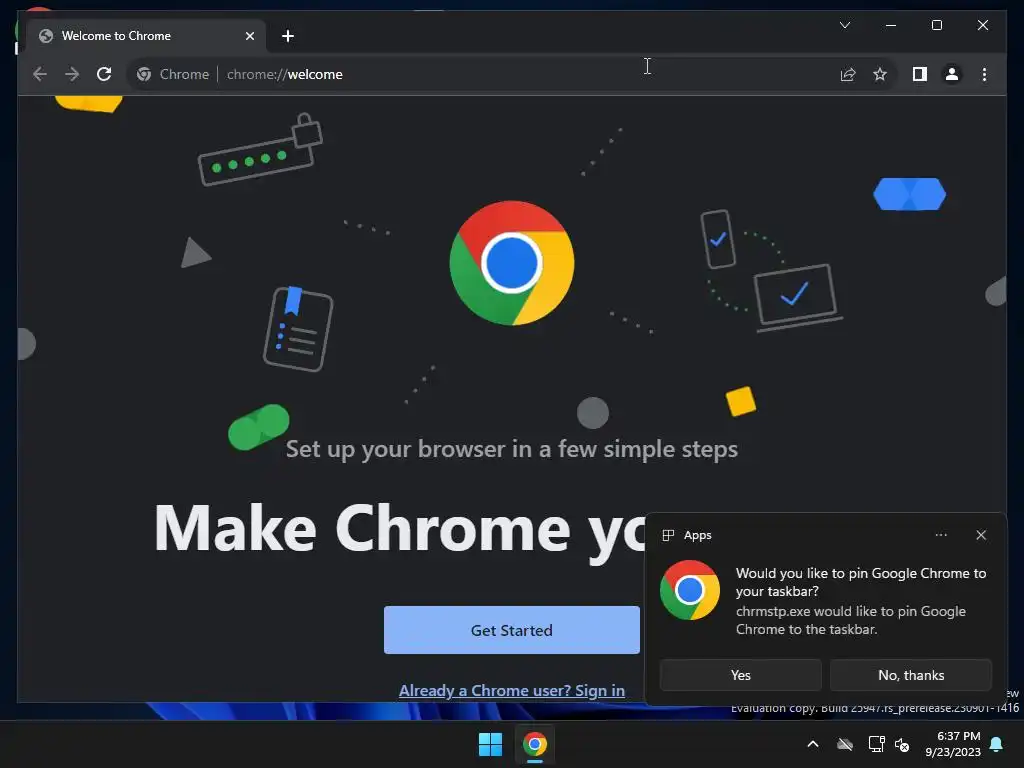Viewport: 1024px width, 768px height.
Task: Click the forward navigation arrow
Action: [x=72, y=74]
